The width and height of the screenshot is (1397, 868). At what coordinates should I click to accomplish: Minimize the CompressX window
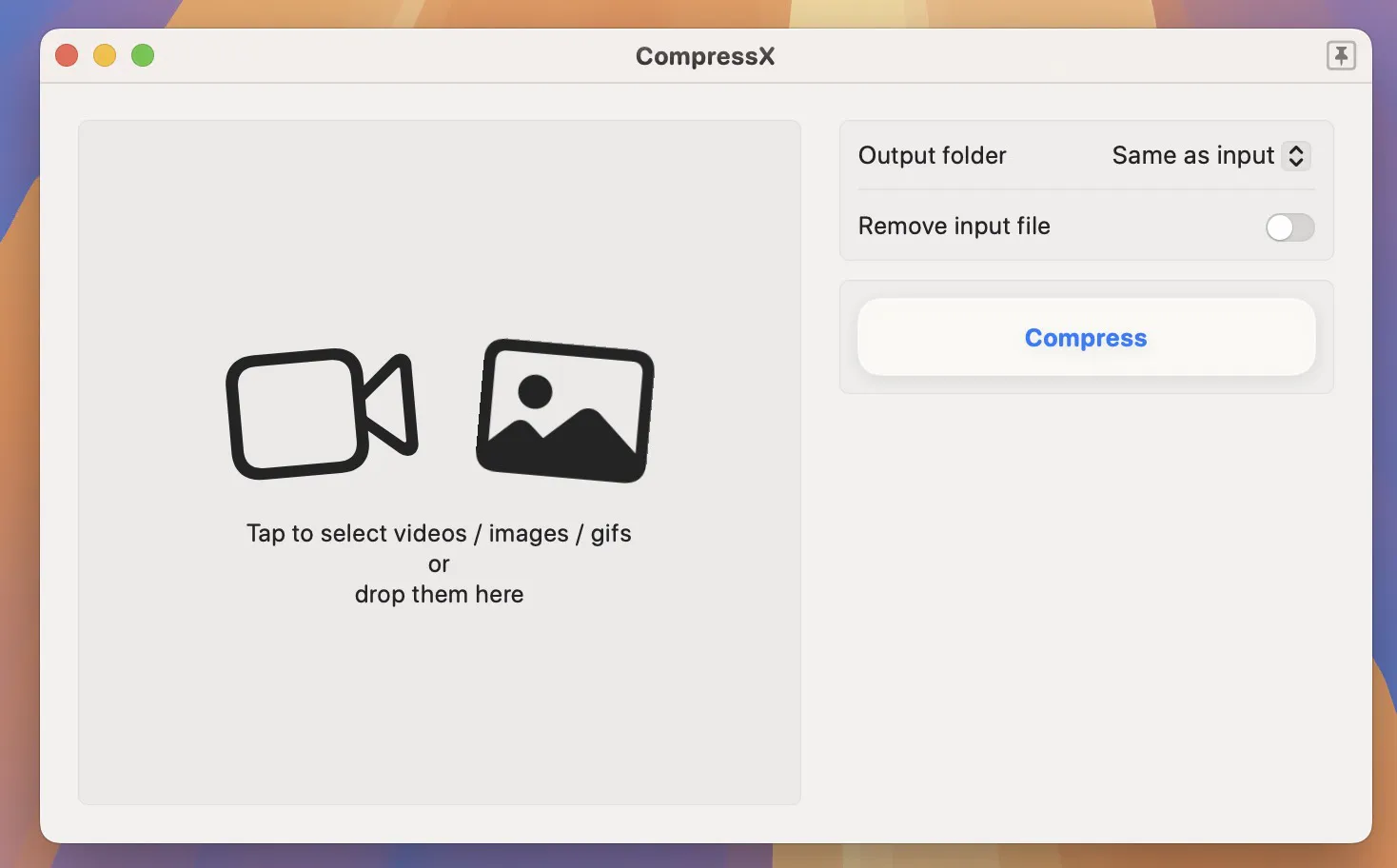(105, 56)
